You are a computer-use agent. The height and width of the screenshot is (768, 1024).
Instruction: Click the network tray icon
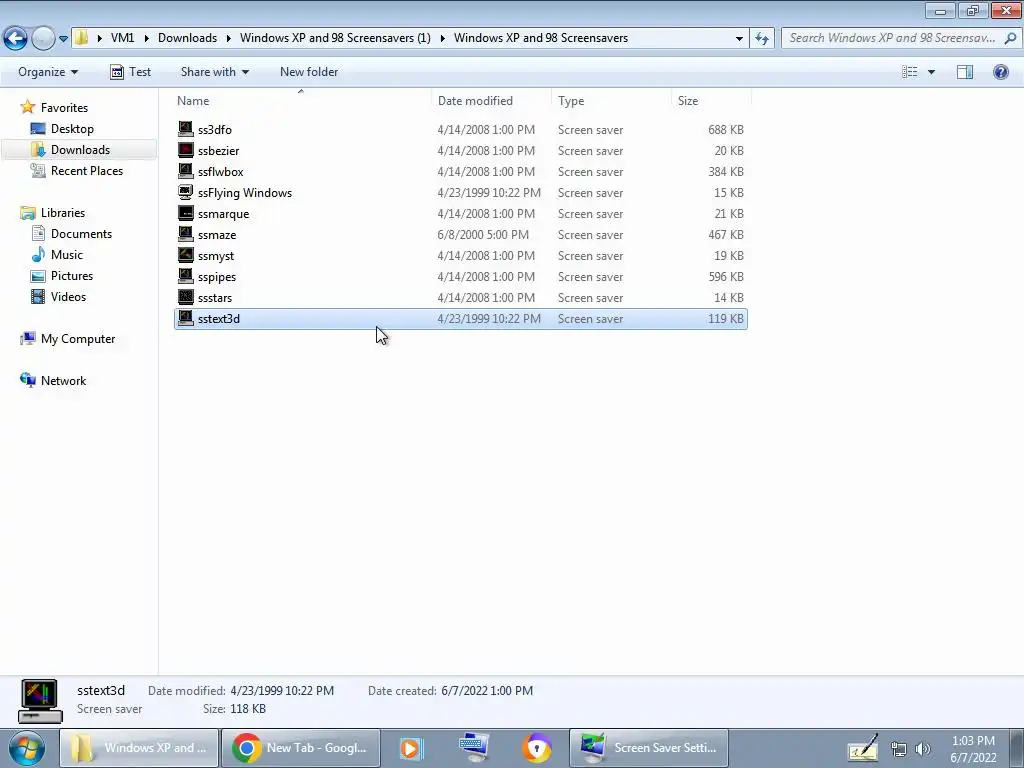tap(899, 749)
